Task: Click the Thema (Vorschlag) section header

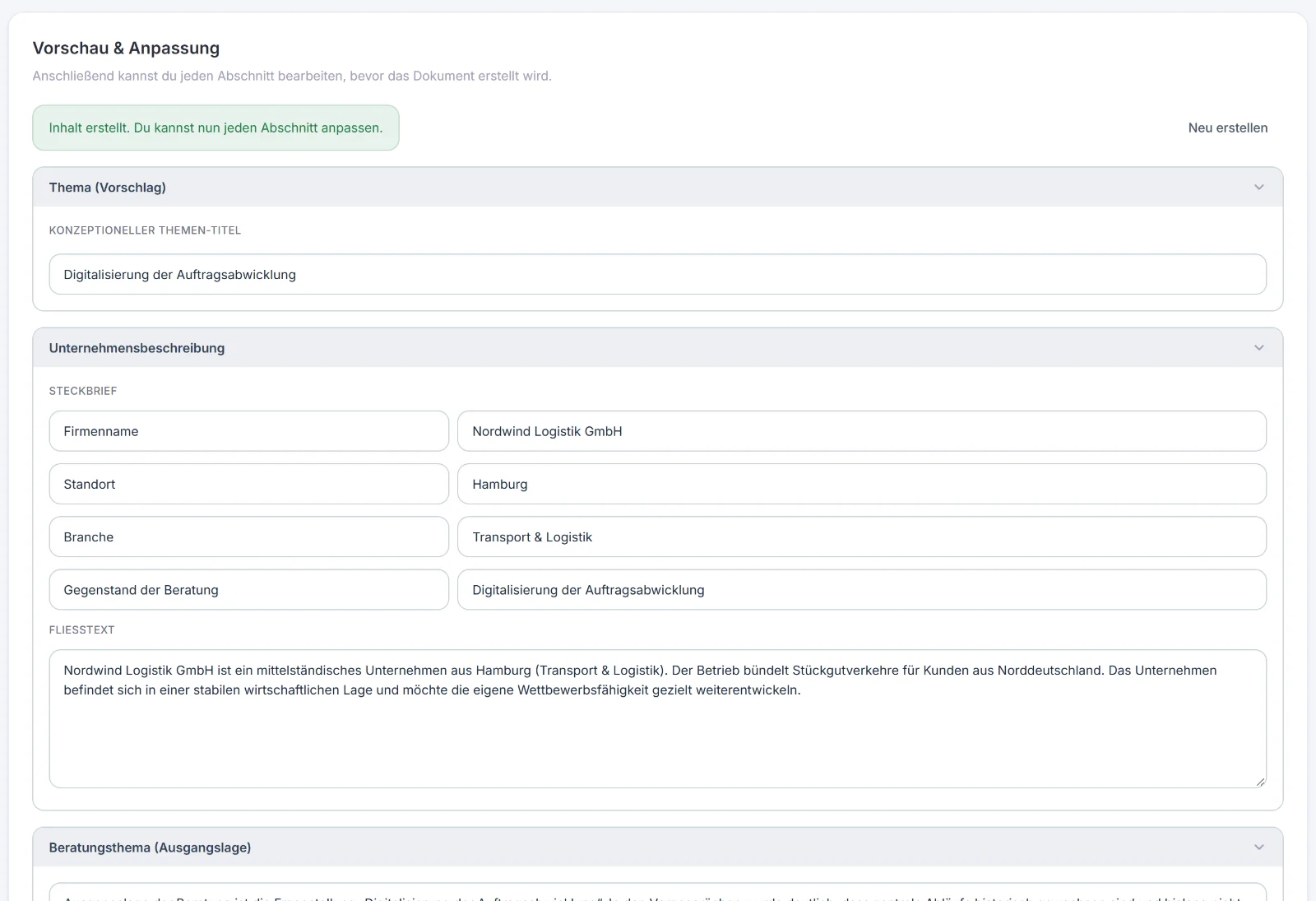Action: click(x=657, y=188)
